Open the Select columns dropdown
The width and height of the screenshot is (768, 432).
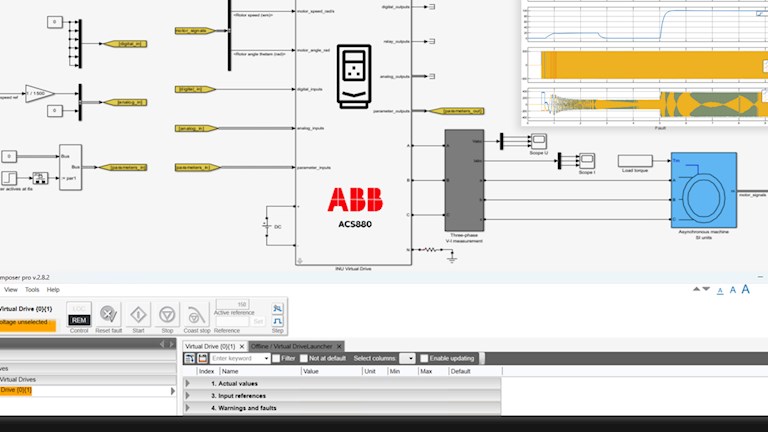coord(407,358)
